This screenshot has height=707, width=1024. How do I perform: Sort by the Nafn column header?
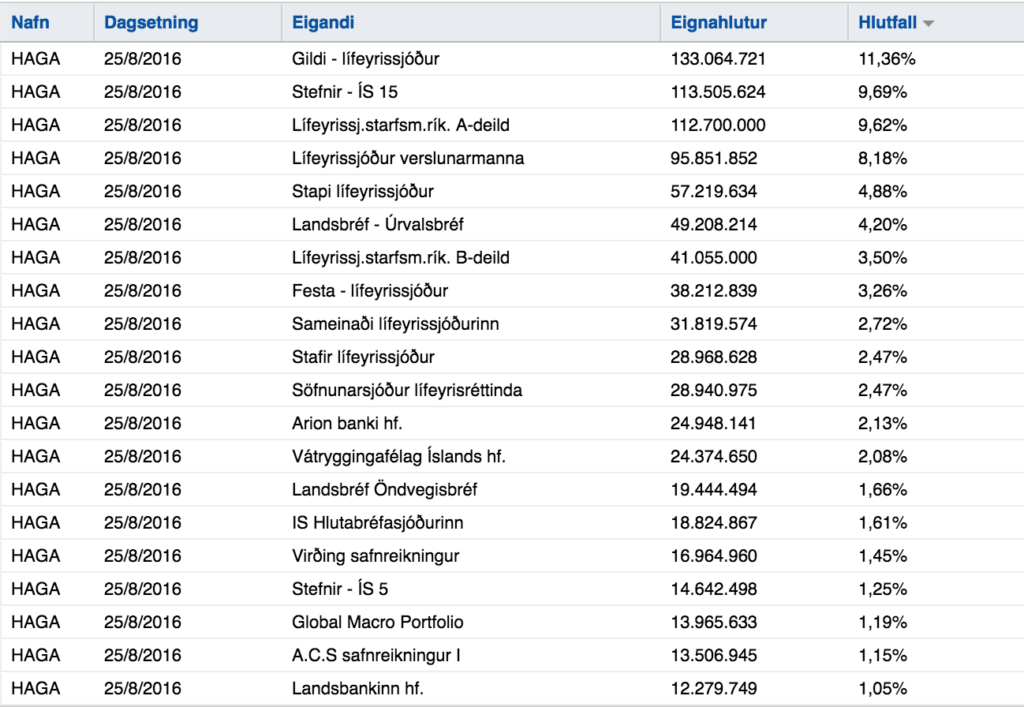pos(30,22)
